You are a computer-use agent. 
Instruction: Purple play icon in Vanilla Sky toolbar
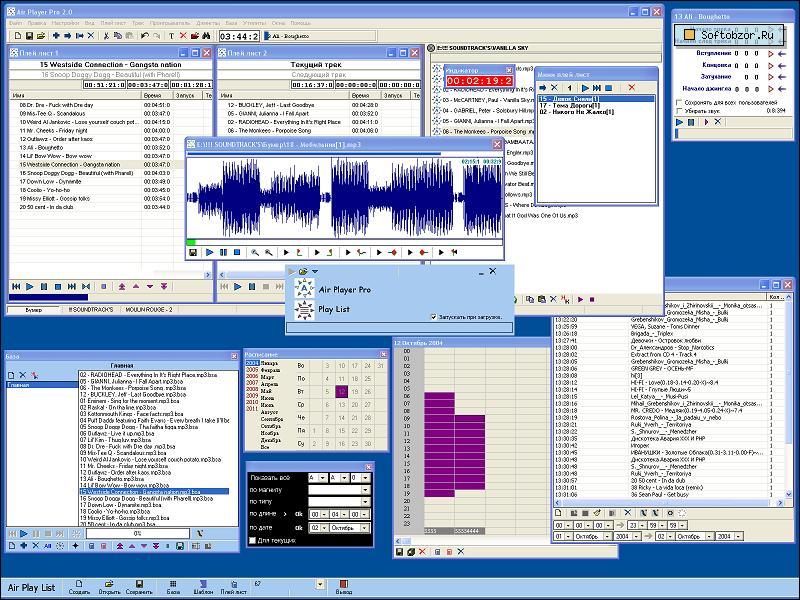pos(581,299)
